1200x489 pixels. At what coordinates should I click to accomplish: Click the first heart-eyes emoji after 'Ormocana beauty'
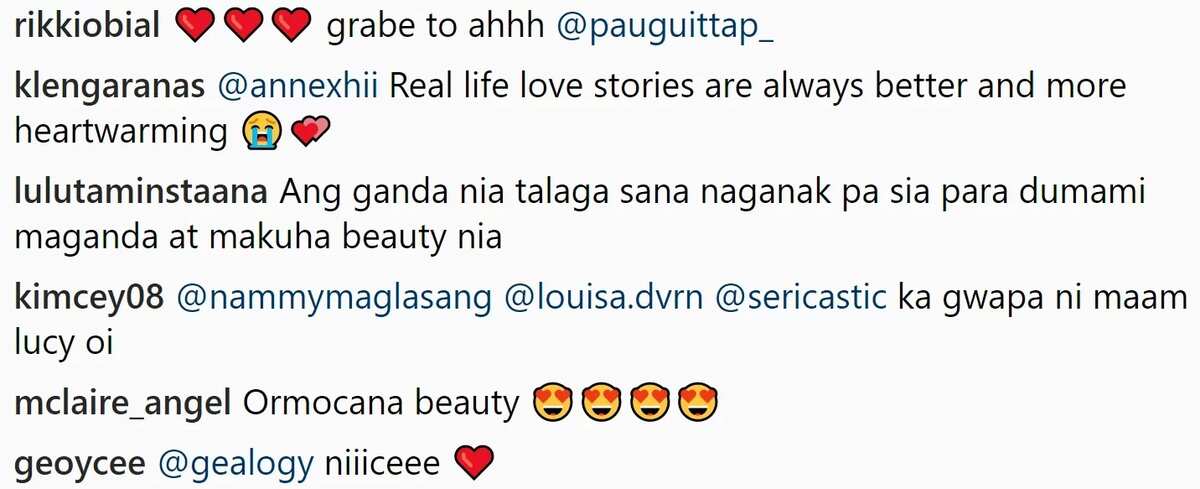click(x=552, y=404)
